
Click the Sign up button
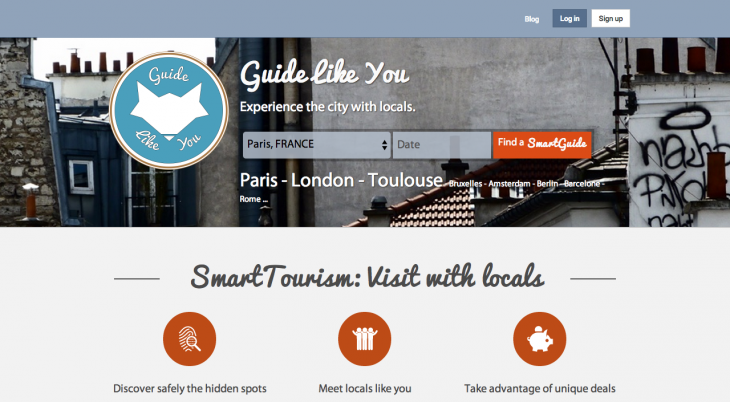click(x=610, y=19)
